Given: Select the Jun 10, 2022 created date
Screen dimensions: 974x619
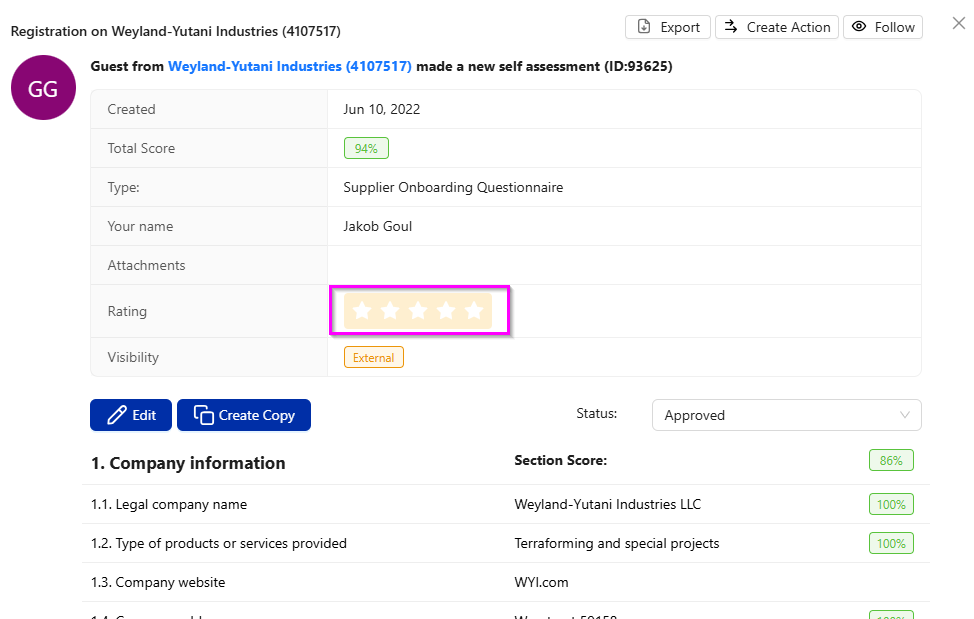Looking at the screenshot, I should (x=381, y=109).
